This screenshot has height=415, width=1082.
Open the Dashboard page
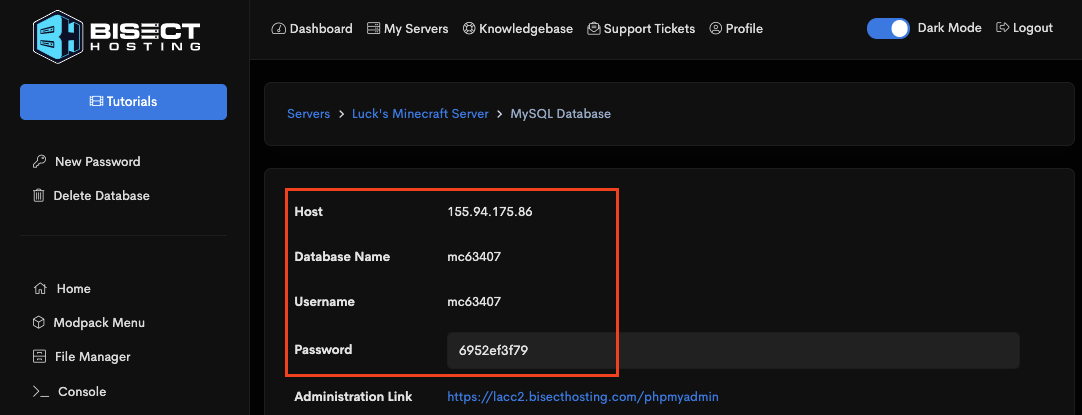click(312, 29)
